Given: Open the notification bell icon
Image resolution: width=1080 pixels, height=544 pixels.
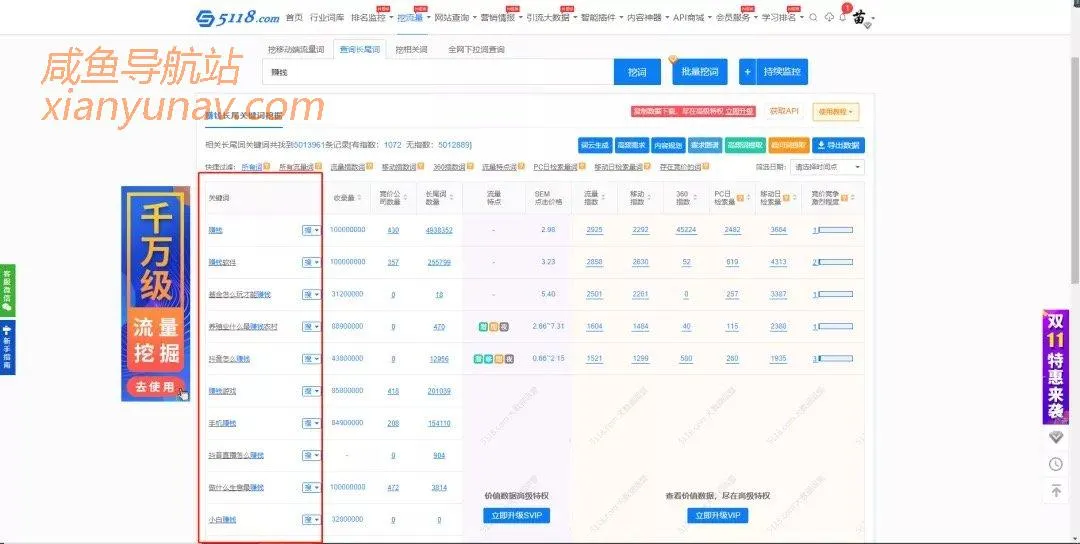Looking at the screenshot, I should [843, 17].
